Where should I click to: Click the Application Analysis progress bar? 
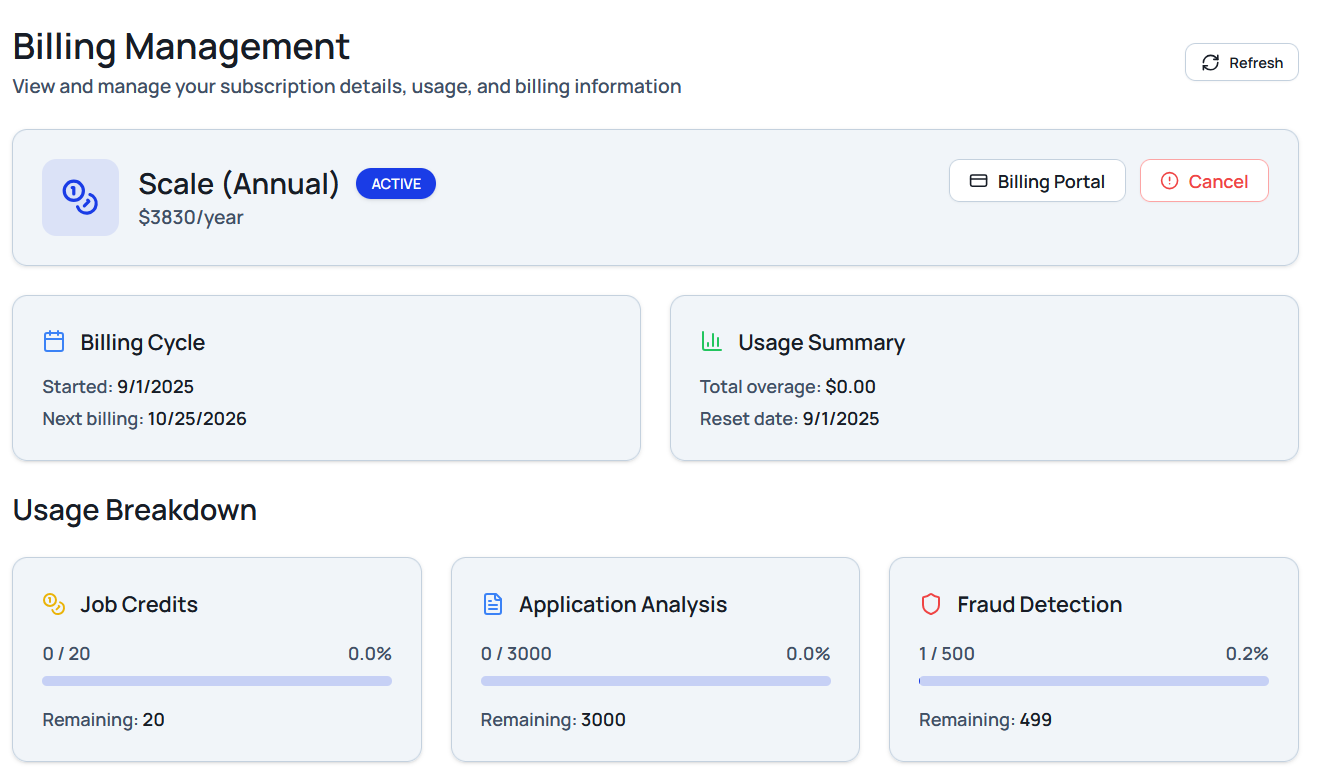pyautogui.click(x=655, y=681)
